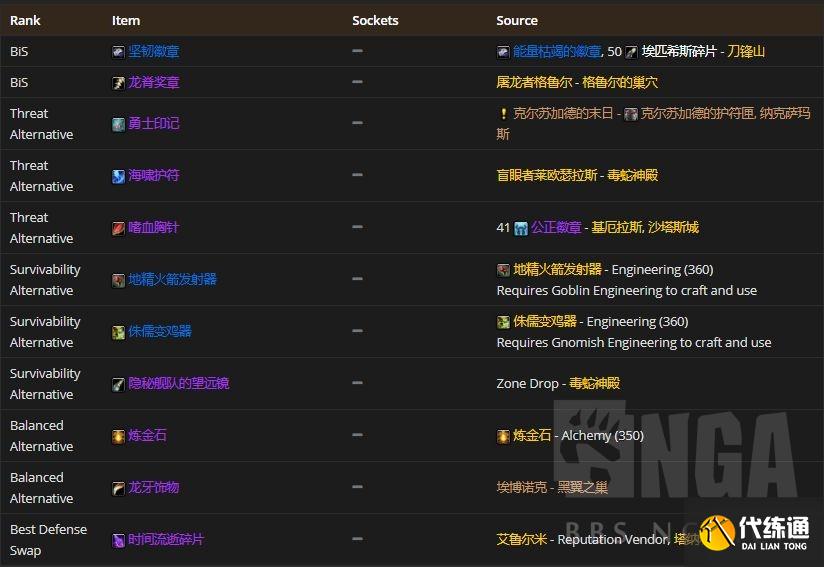
Task: Open the 嗜血胸针 item link
Action: [x=153, y=227]
